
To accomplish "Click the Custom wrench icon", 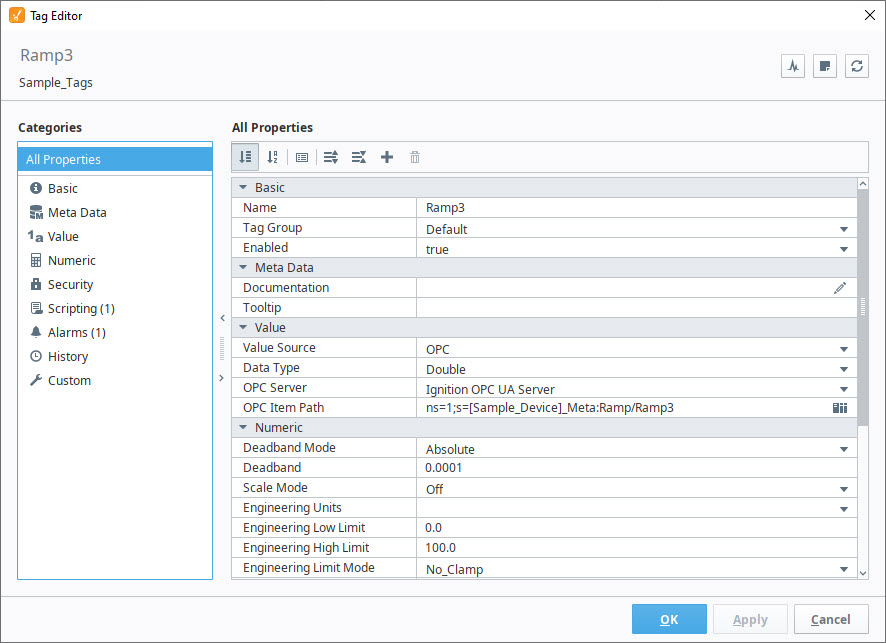I will [x=36, y=380].
